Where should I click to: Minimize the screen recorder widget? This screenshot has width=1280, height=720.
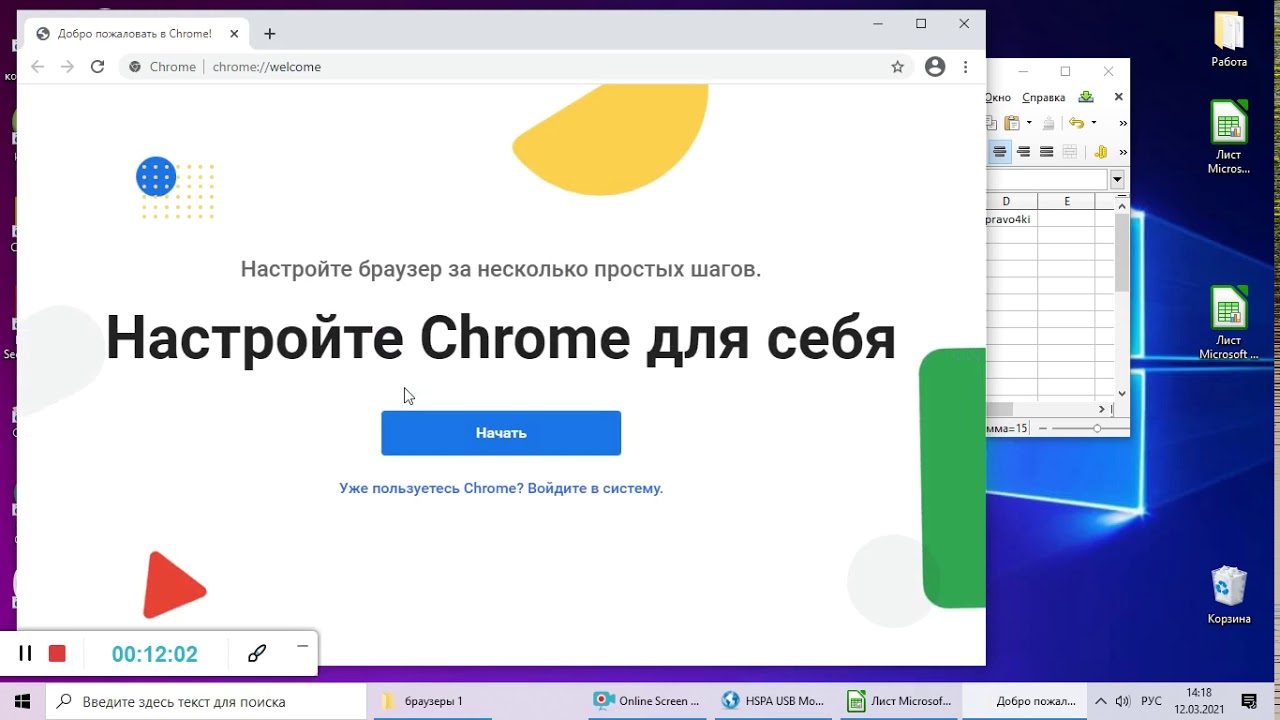click(x=302, y=646)
